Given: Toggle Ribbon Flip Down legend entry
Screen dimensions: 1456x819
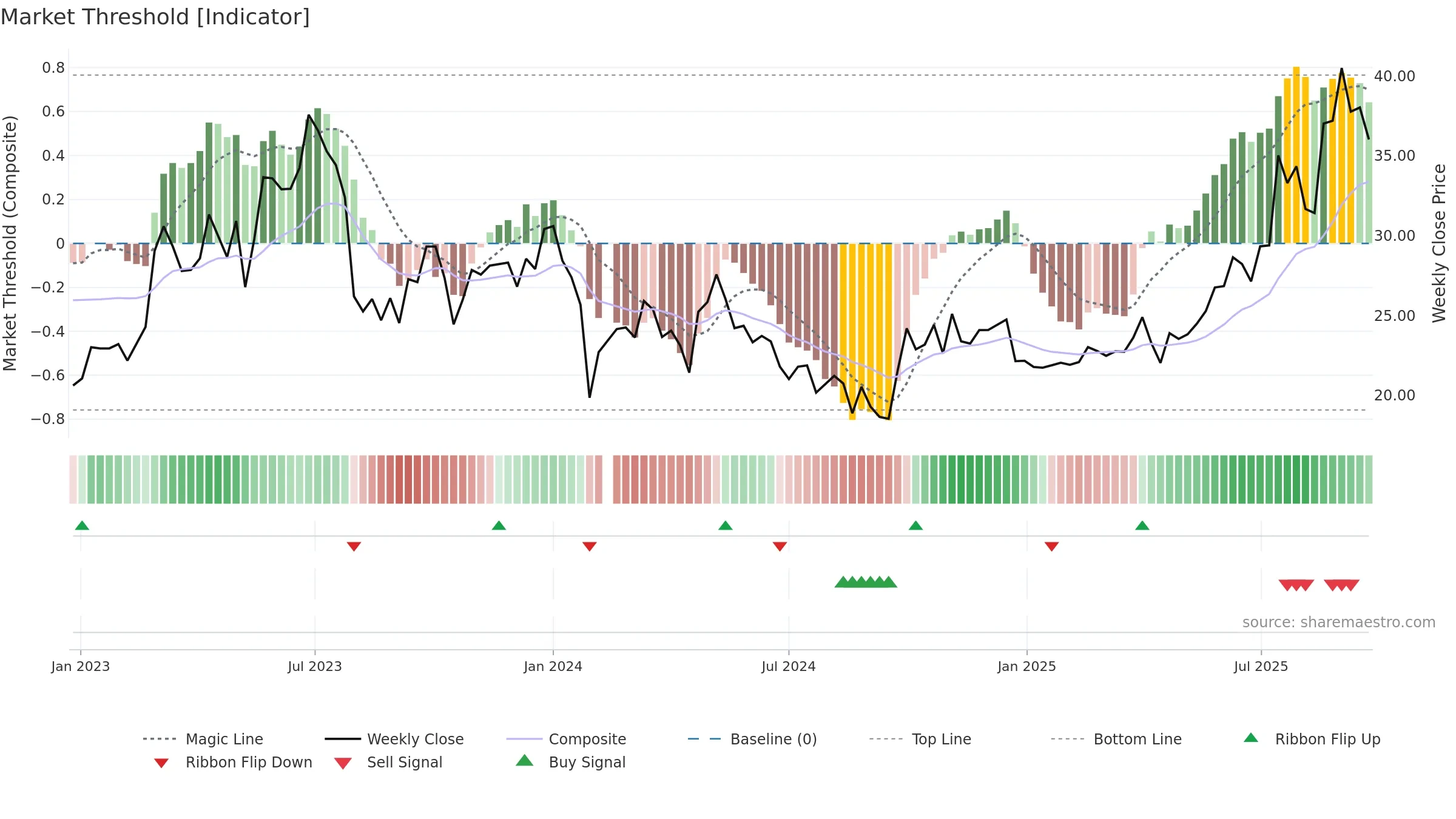Looking at the screenshot, I should coord(233,762).
